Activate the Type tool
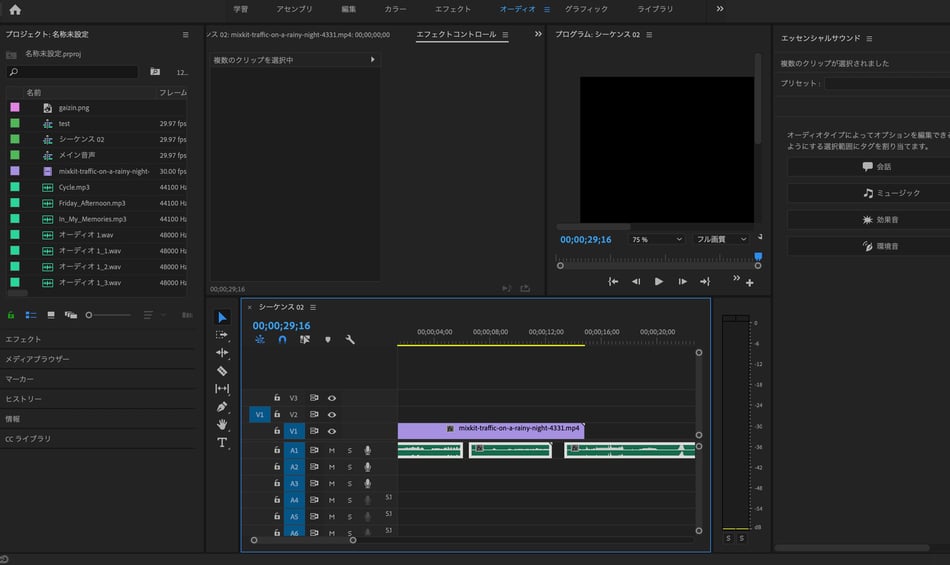 click(x=222, y=442)
